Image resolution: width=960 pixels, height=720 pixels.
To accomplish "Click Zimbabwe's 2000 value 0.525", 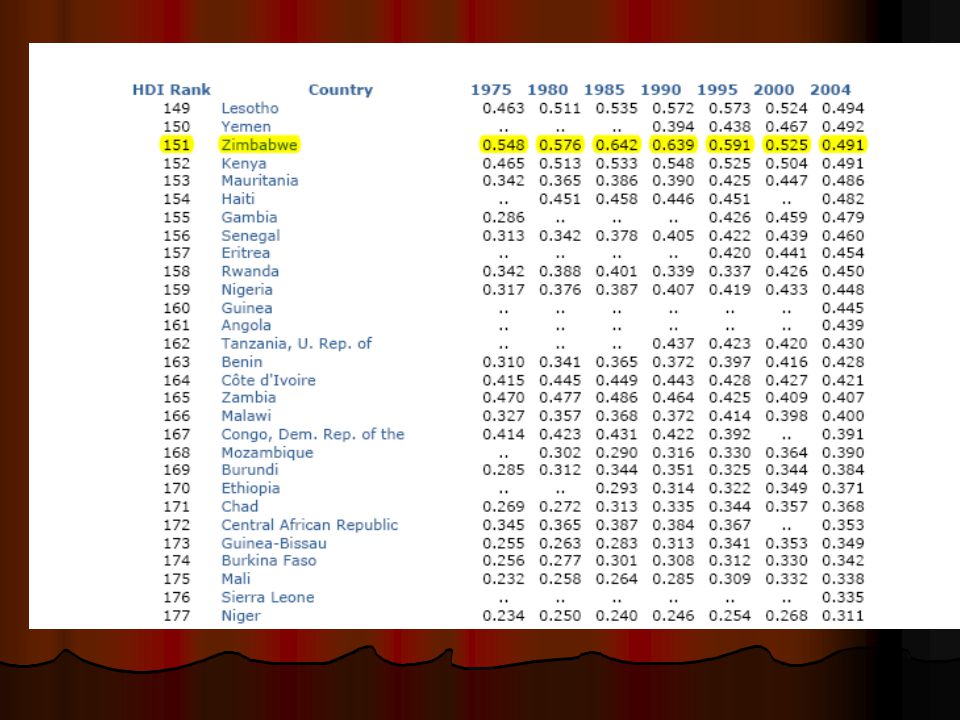I will point(786,145).
